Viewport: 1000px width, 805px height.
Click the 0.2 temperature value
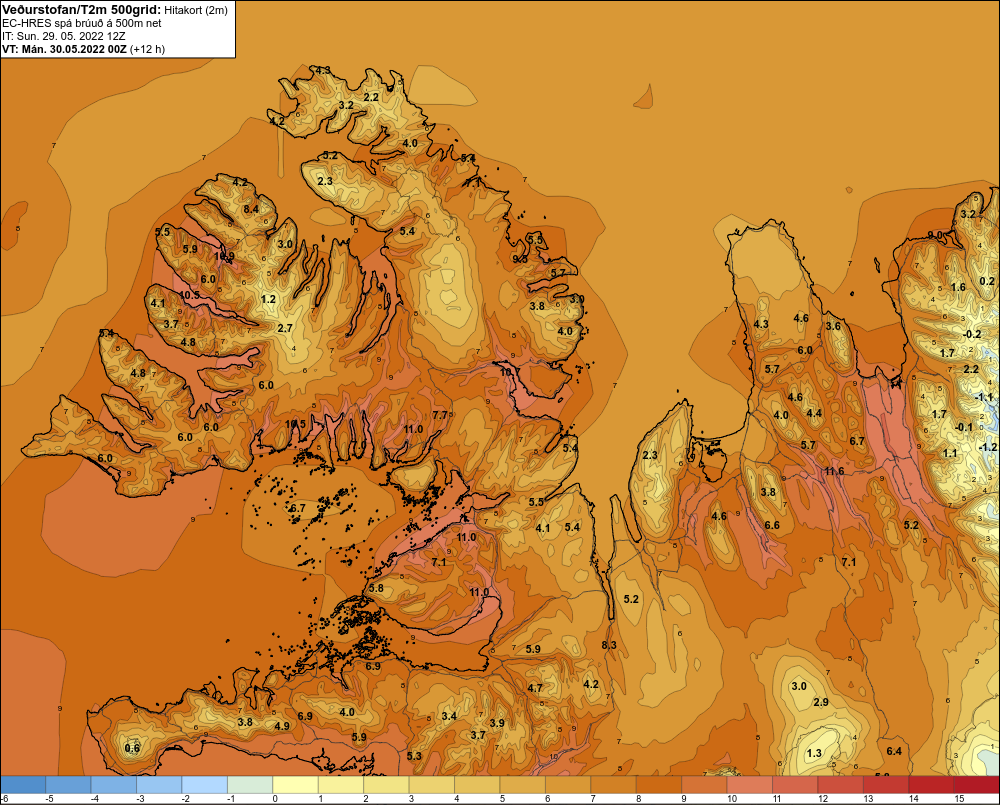coord(987,281)
